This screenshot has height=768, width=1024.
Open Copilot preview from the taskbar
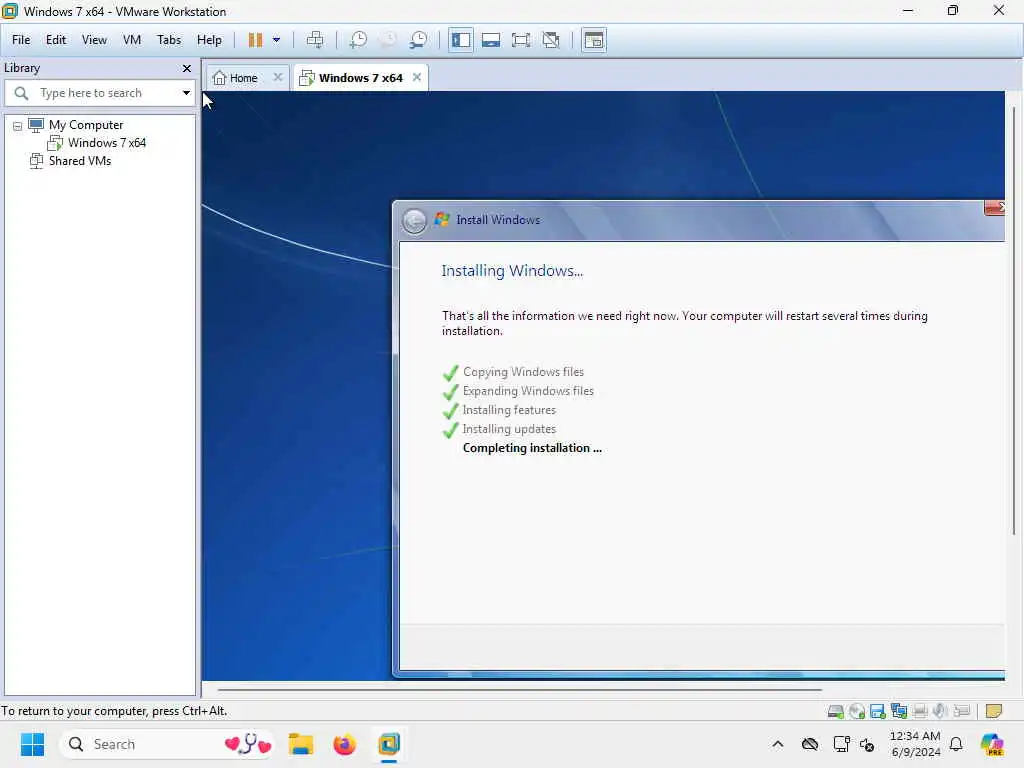(992, 744)
